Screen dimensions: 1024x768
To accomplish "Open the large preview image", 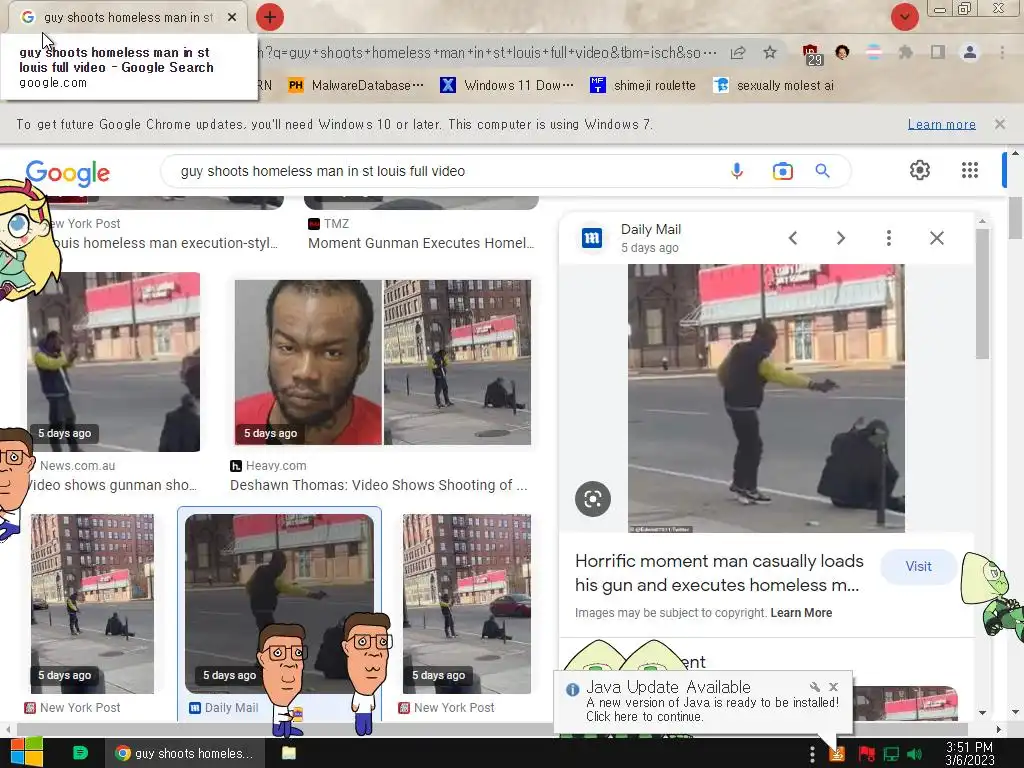I will pos(766,398).
